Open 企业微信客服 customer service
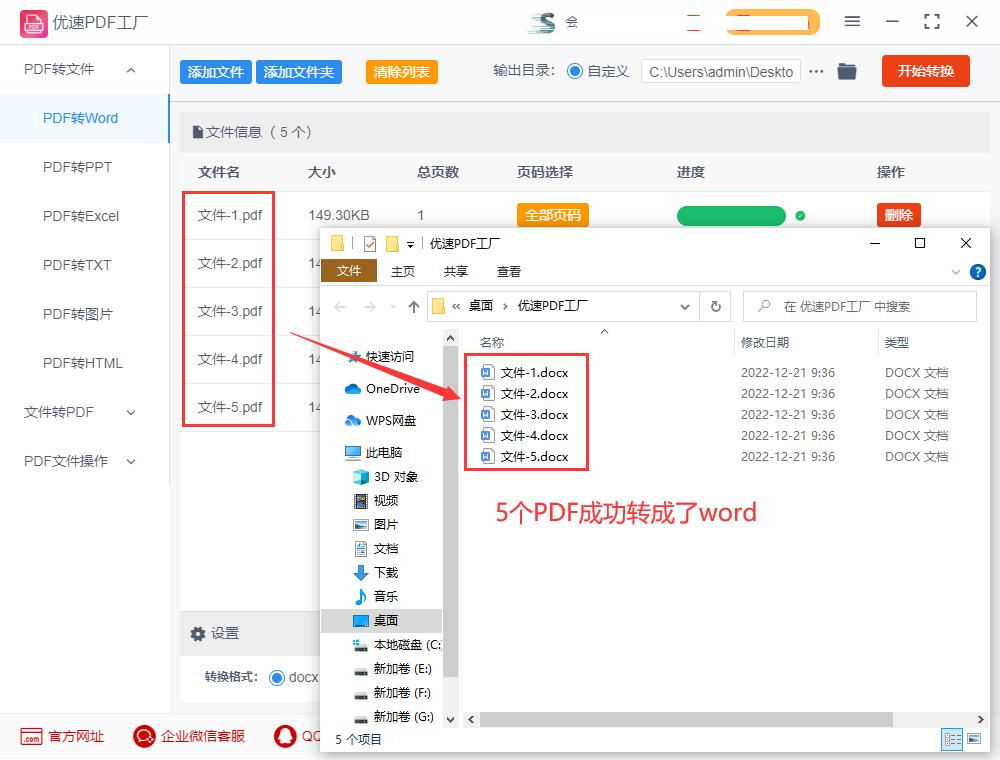Viewport: 1000px width, 760px height. (x=188, y=737)
